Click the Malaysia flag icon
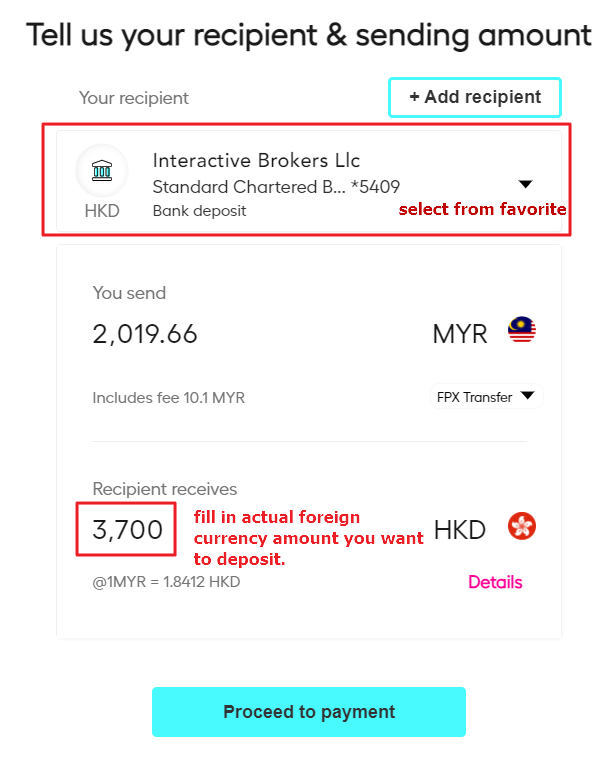Image resolution: width=609 pixels, height=764 pixels. [x=522, y=329]
